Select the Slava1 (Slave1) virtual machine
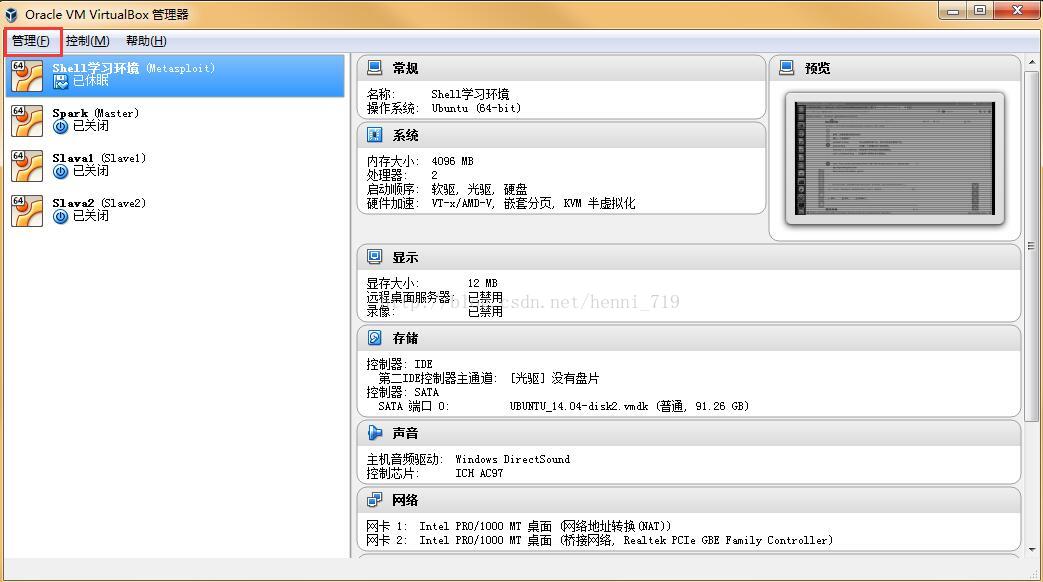This screenshot has height=582, width=1043. (x=175, y=166)
